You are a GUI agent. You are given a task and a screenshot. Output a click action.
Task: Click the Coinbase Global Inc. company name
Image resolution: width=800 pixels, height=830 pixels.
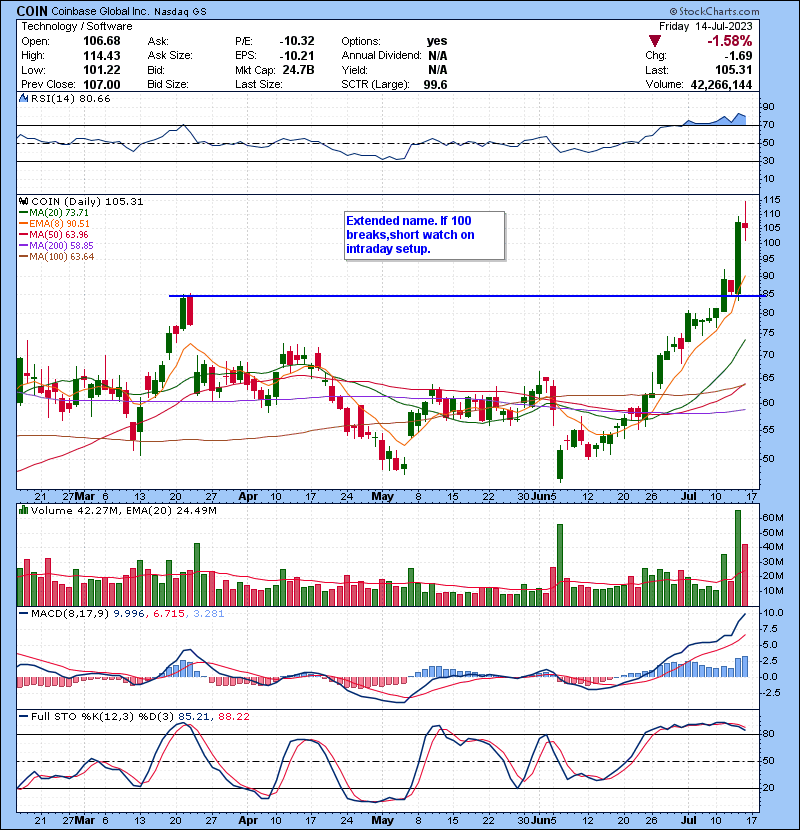pos(101,11)
